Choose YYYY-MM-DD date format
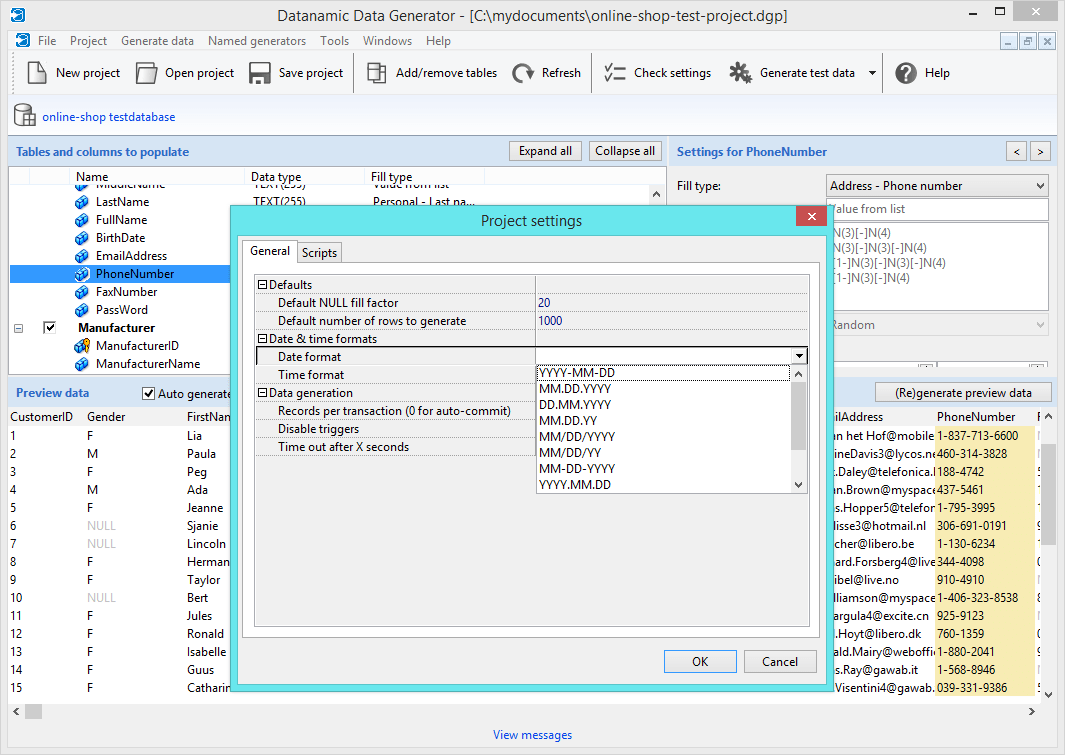This screenshot has height=755, width=1065. 664,373
